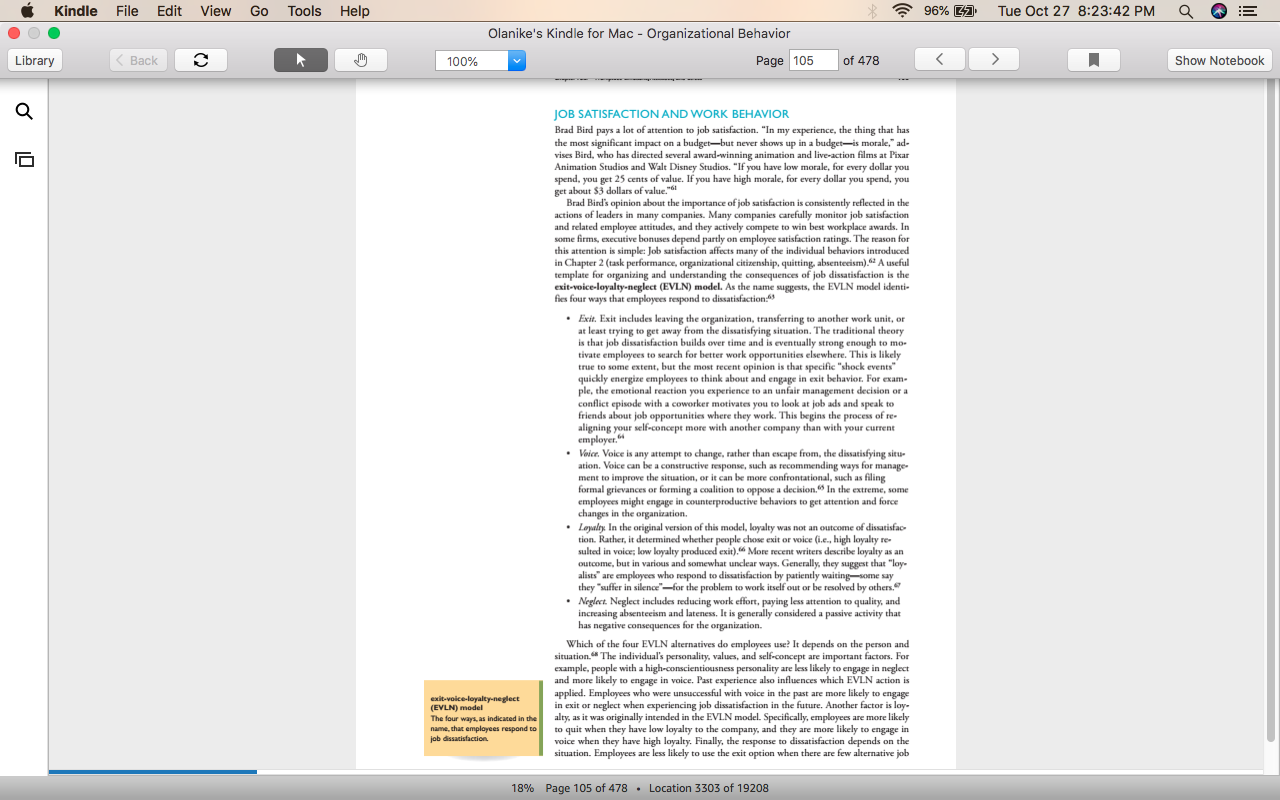
Task: Click bold term 'exit-voice-loyalty-neglect (EVLN) model' in paragraph
Action: point(638,286)
